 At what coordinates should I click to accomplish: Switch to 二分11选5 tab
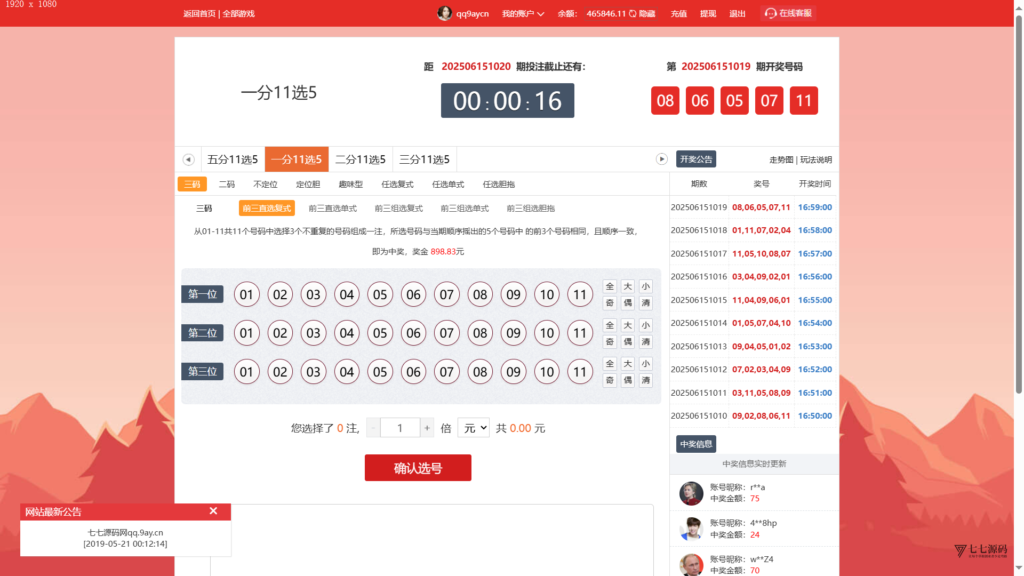click(360, 159)
